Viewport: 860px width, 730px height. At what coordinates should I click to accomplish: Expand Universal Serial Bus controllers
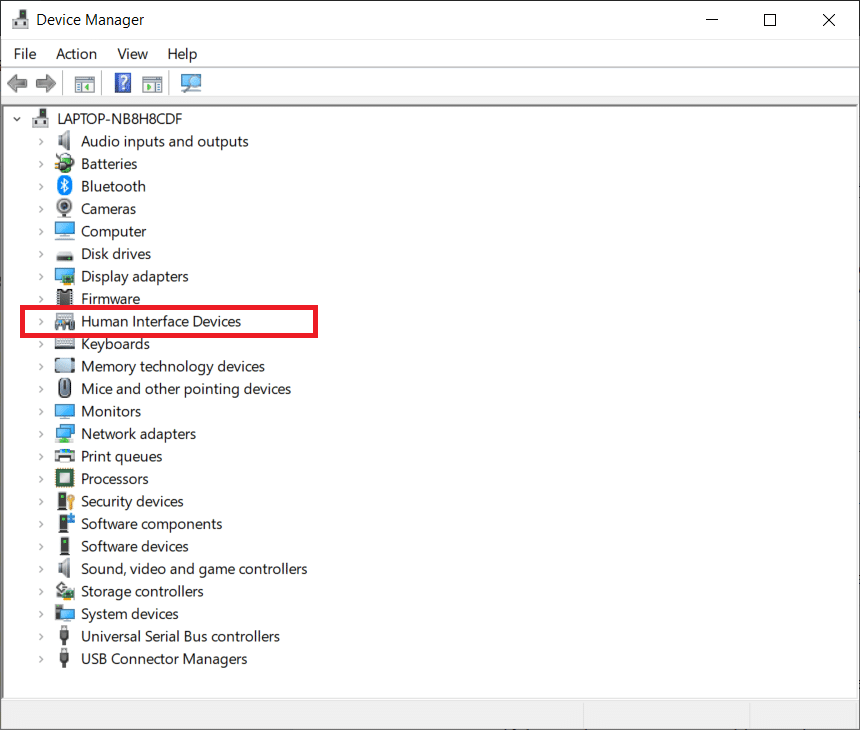coord(41,637)
